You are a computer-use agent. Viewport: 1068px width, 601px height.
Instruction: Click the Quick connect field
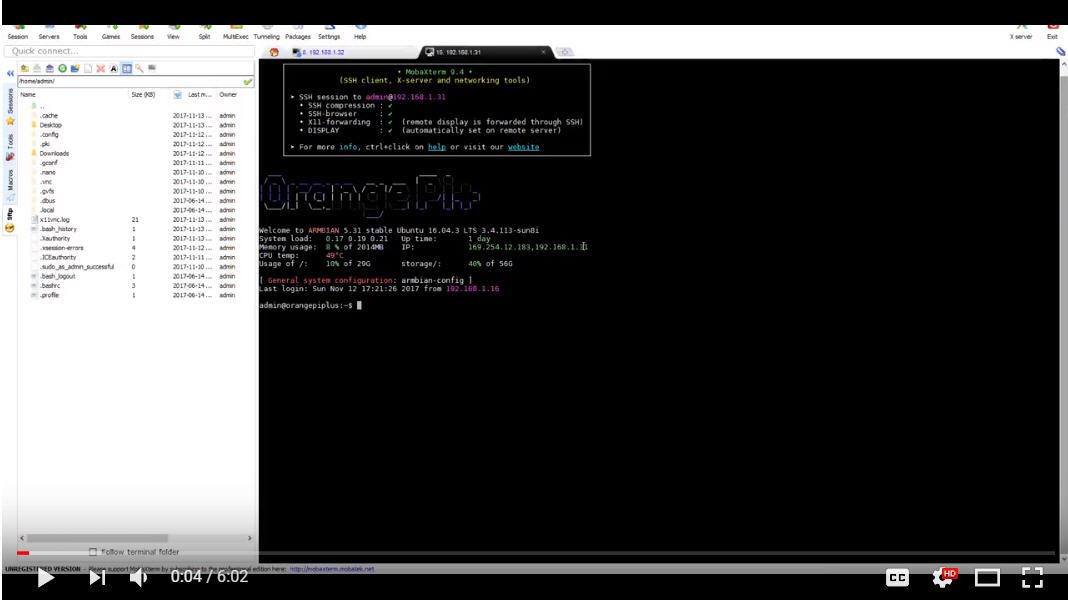129,51
